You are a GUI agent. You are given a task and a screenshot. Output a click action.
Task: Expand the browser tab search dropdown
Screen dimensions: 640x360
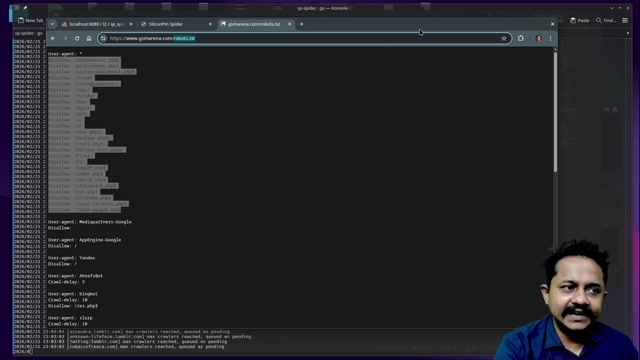[x=52, y=24]
